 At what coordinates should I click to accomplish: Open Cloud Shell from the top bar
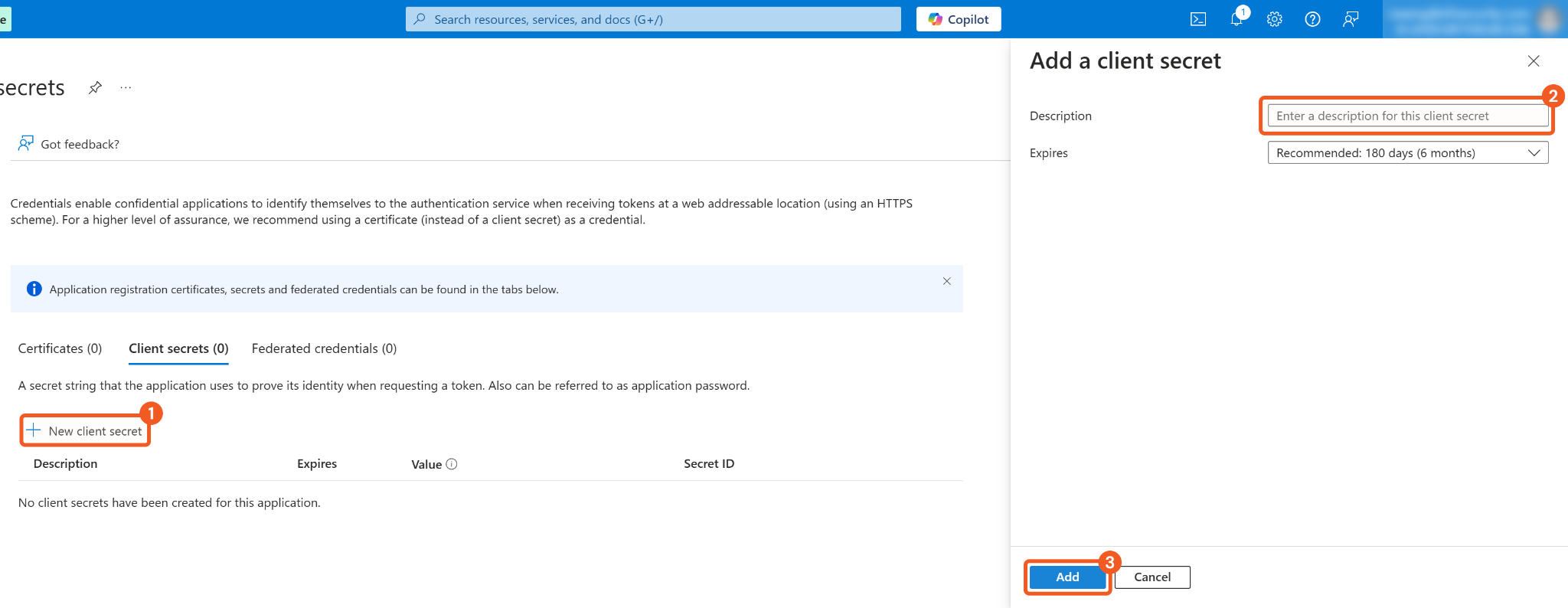(x=1198, y=19)
